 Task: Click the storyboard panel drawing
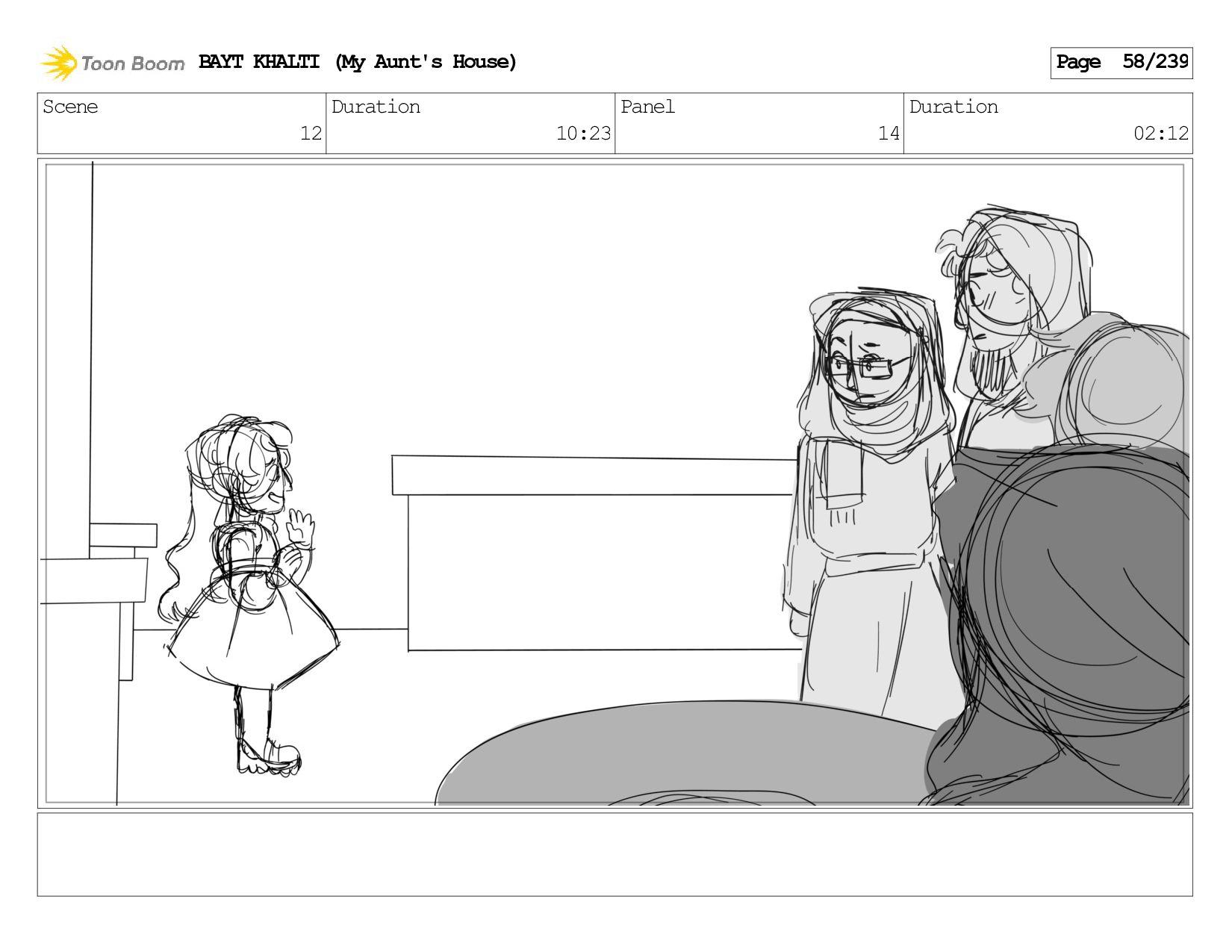tap(615, 483)
